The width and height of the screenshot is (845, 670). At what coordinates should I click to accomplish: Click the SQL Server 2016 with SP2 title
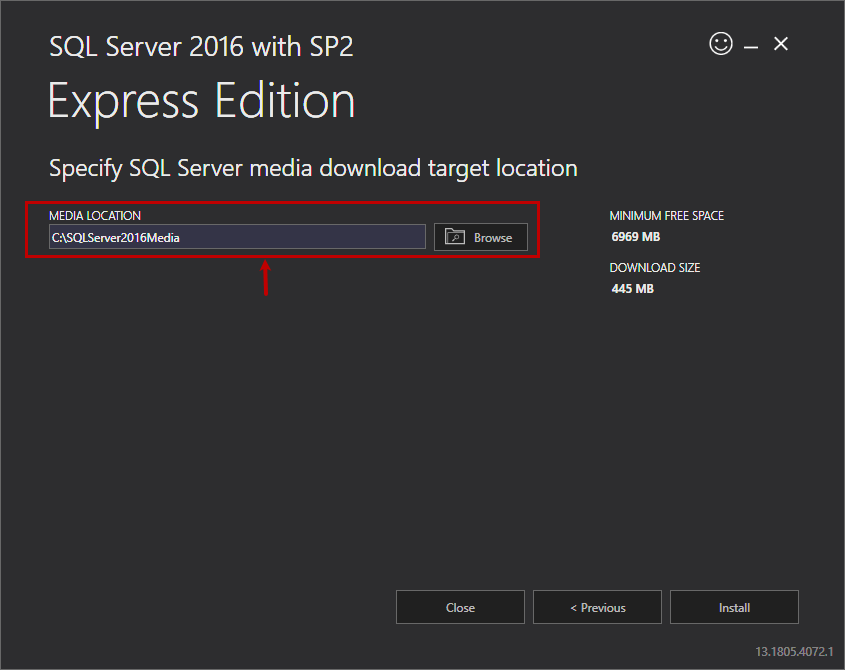click(x=201, y=46)
